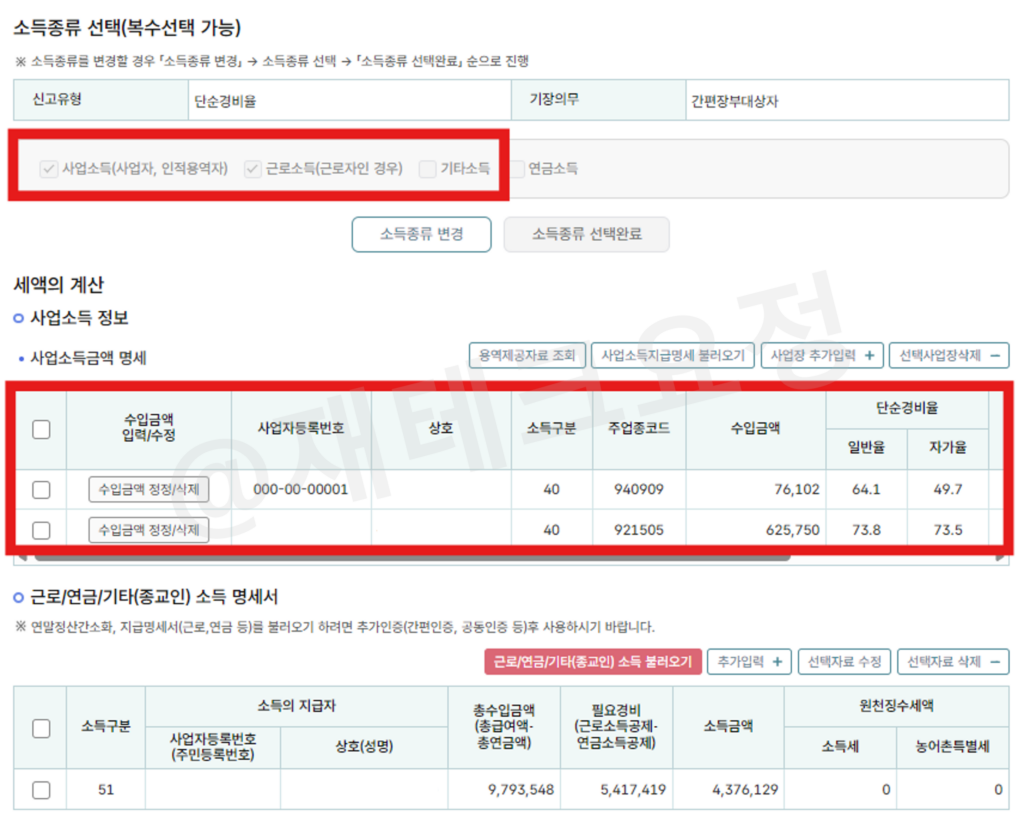Click 수입금액 정정/삭제 for 000-00-00001 row

point(149,490)
